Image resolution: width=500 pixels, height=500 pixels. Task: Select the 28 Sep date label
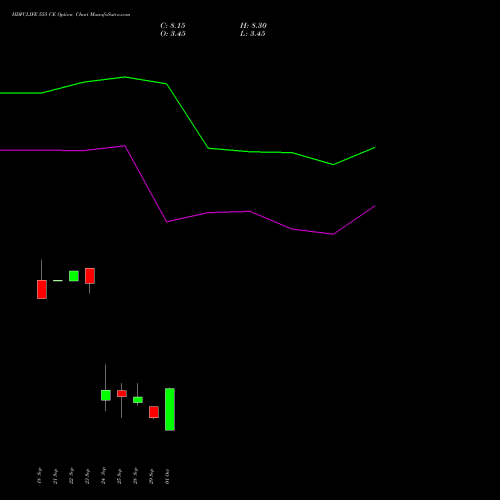point(135,476)
